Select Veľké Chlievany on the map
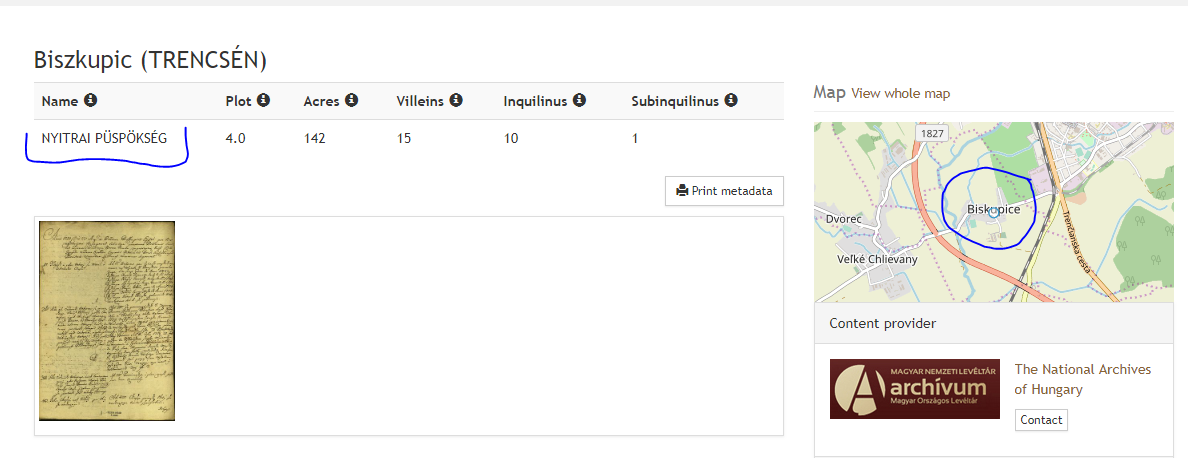1188x458 pixels. point(877,259)
